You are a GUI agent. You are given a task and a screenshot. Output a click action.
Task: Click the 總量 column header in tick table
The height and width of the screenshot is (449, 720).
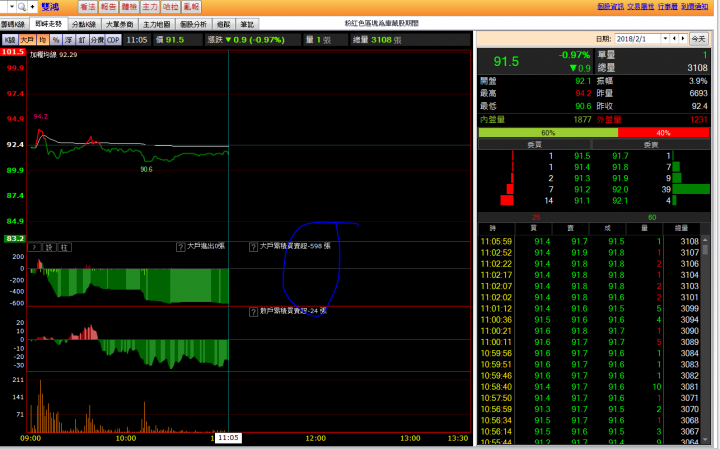click(x=681, y=228)
